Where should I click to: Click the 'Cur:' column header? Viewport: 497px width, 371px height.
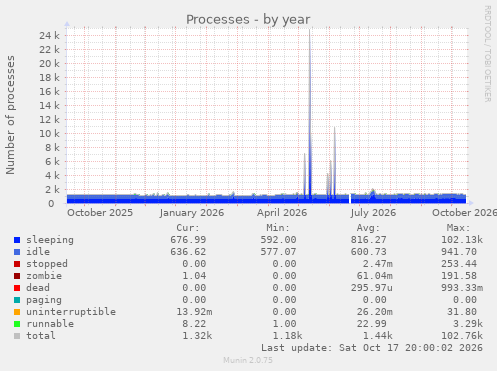pyautogui.click(x=188, y=228)
